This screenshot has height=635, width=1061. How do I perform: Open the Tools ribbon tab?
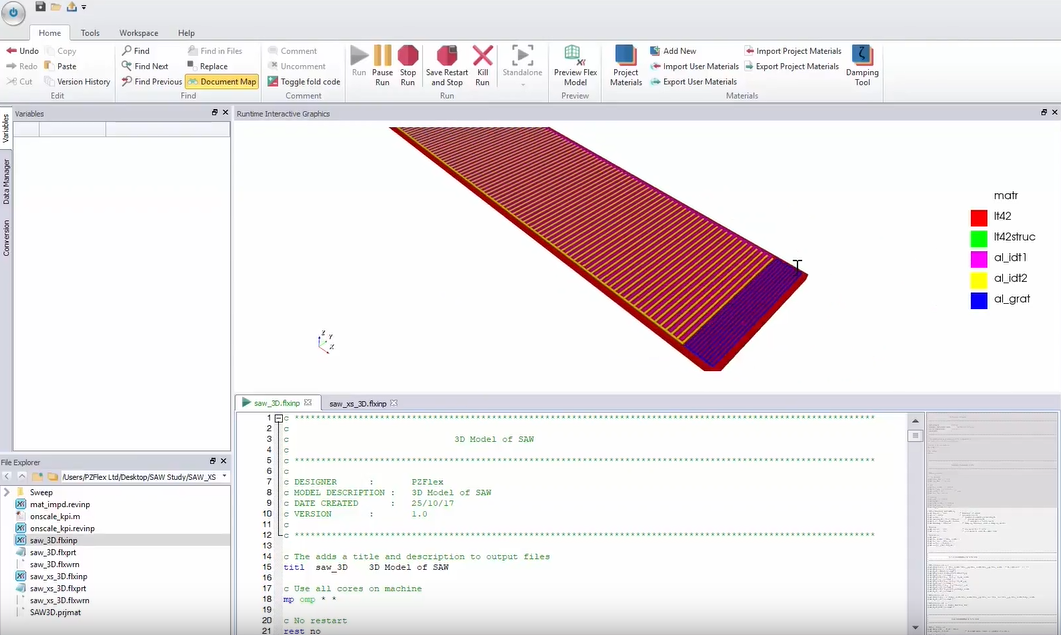[x=90, y=32]
